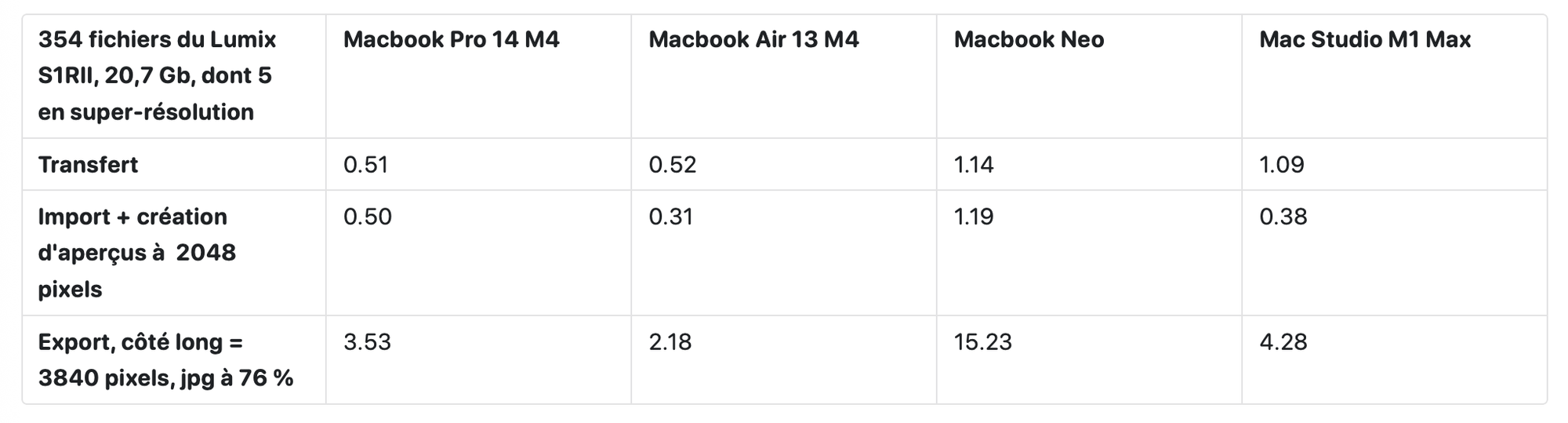Viewport: 1568px width, 423px height.
Task: Select the Macbook Air 13 M4 column header
Action: pos(753,39)
